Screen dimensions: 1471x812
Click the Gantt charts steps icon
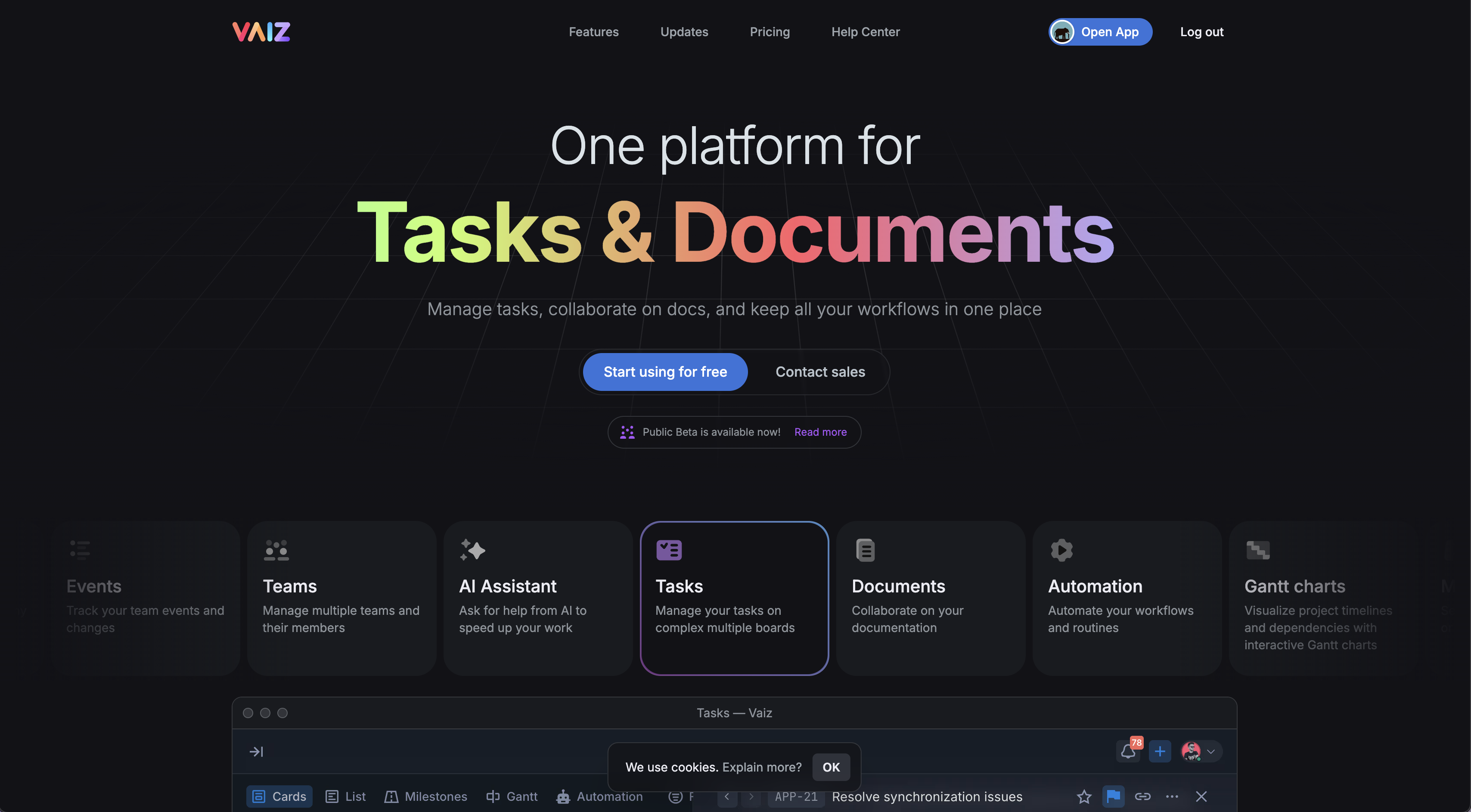[1258, 550]
